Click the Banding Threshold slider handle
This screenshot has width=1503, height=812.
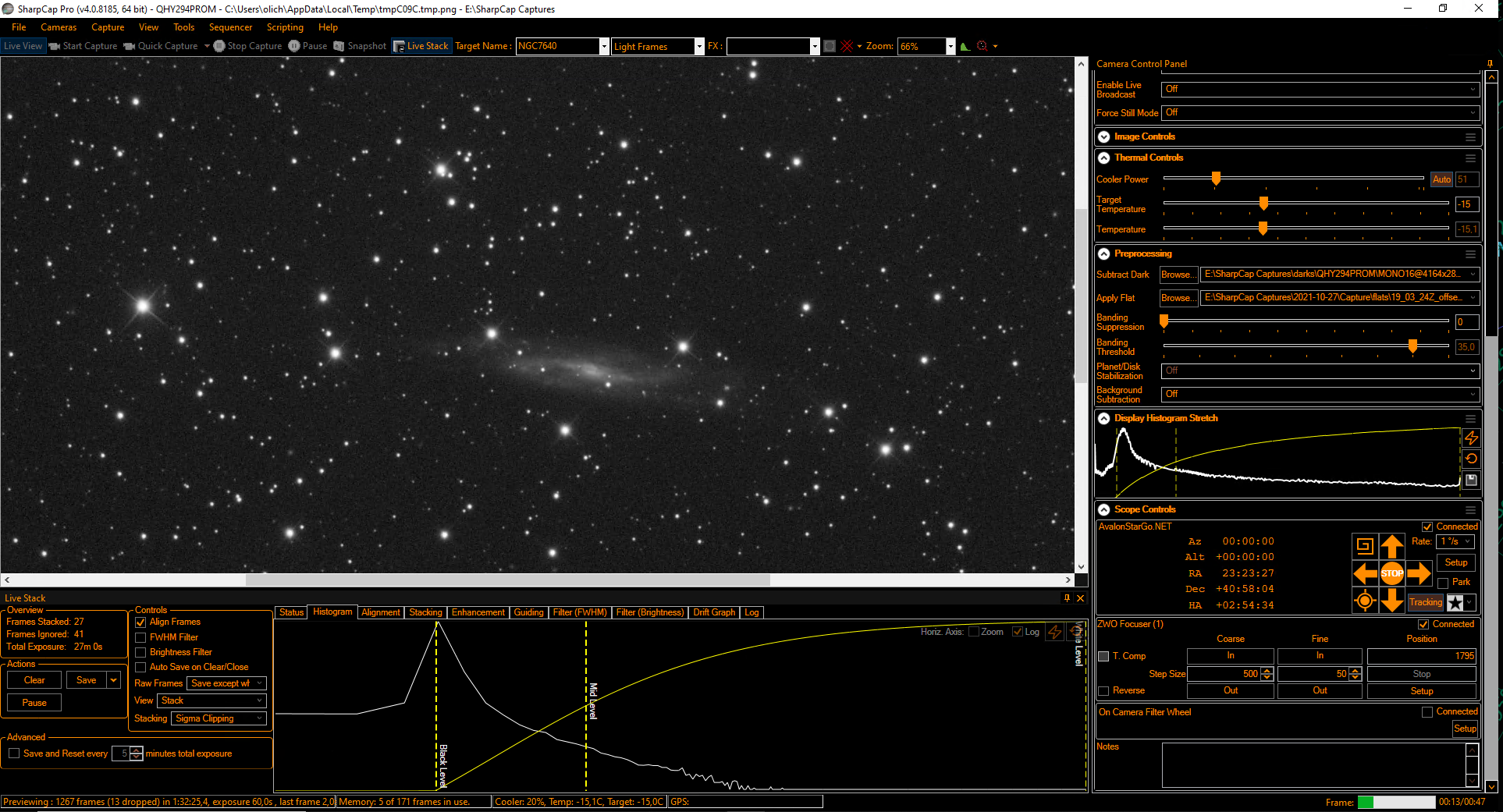tap(1412, 346)
